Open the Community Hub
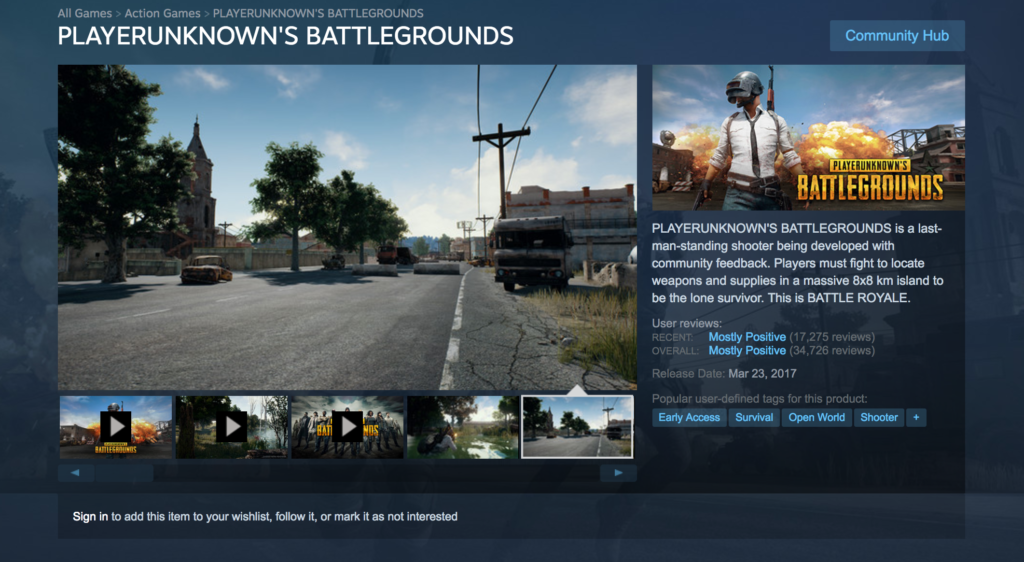 (x=897, y=35)
